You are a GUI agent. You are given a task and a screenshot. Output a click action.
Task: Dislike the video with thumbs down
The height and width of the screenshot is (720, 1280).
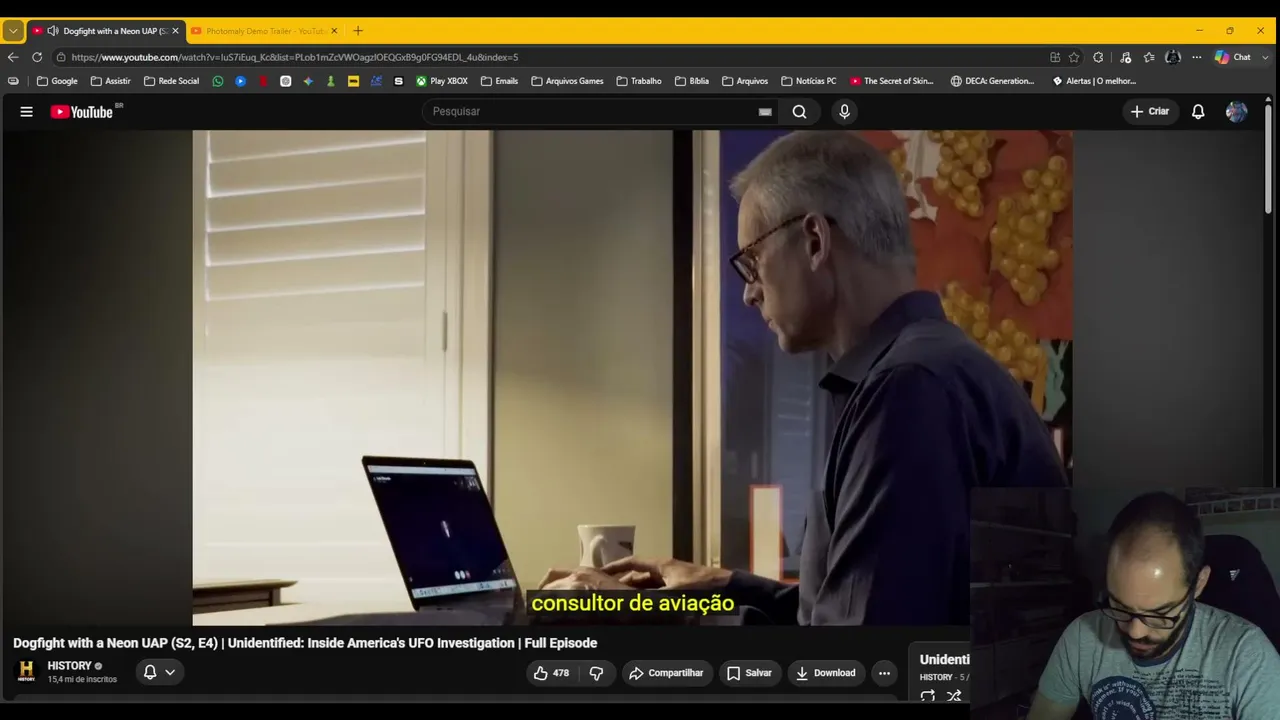(596, 673)
